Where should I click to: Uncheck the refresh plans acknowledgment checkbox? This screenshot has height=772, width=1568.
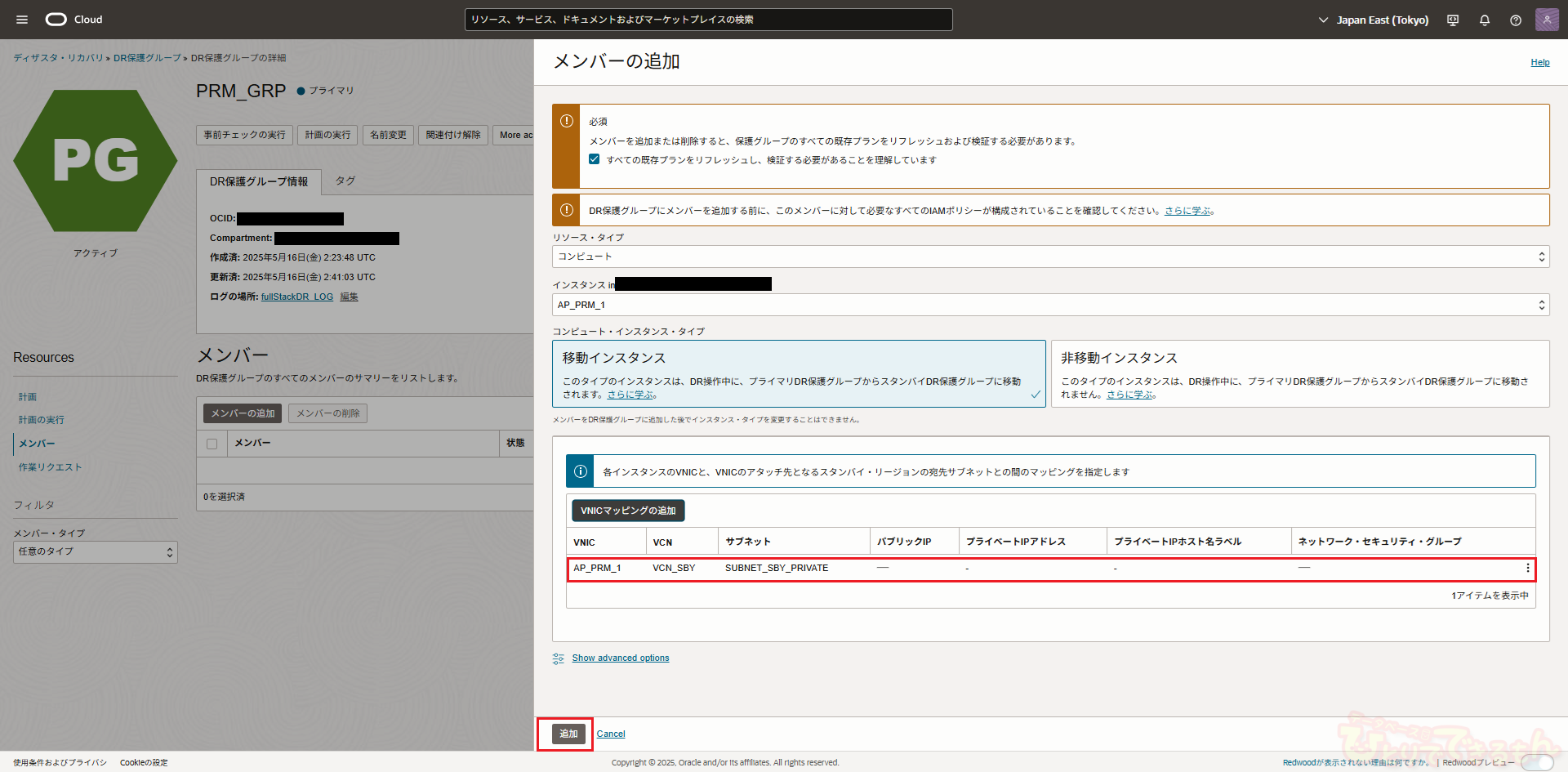[x=595, y=159]
